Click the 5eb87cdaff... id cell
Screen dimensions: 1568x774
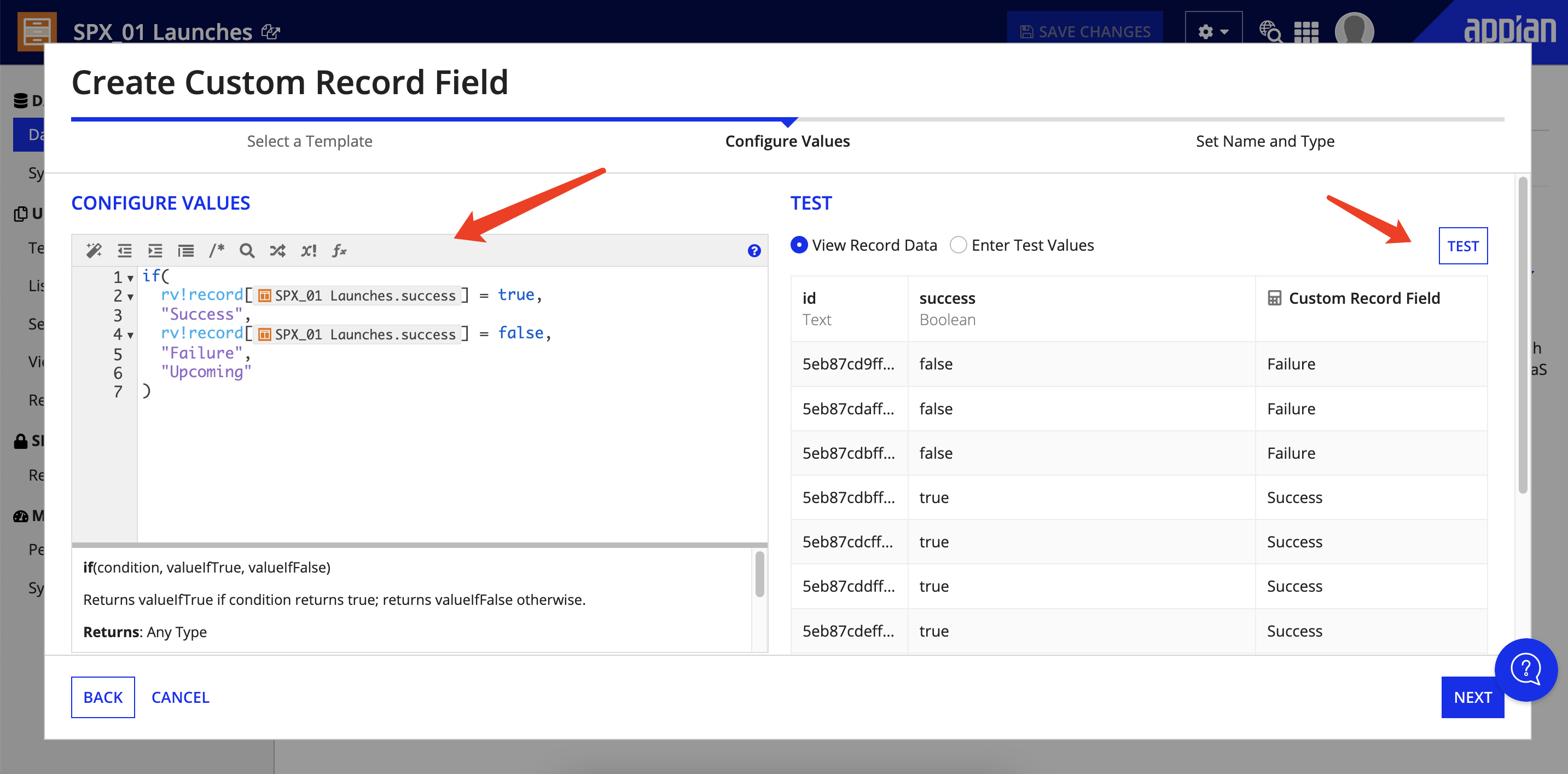click(849, 408)
